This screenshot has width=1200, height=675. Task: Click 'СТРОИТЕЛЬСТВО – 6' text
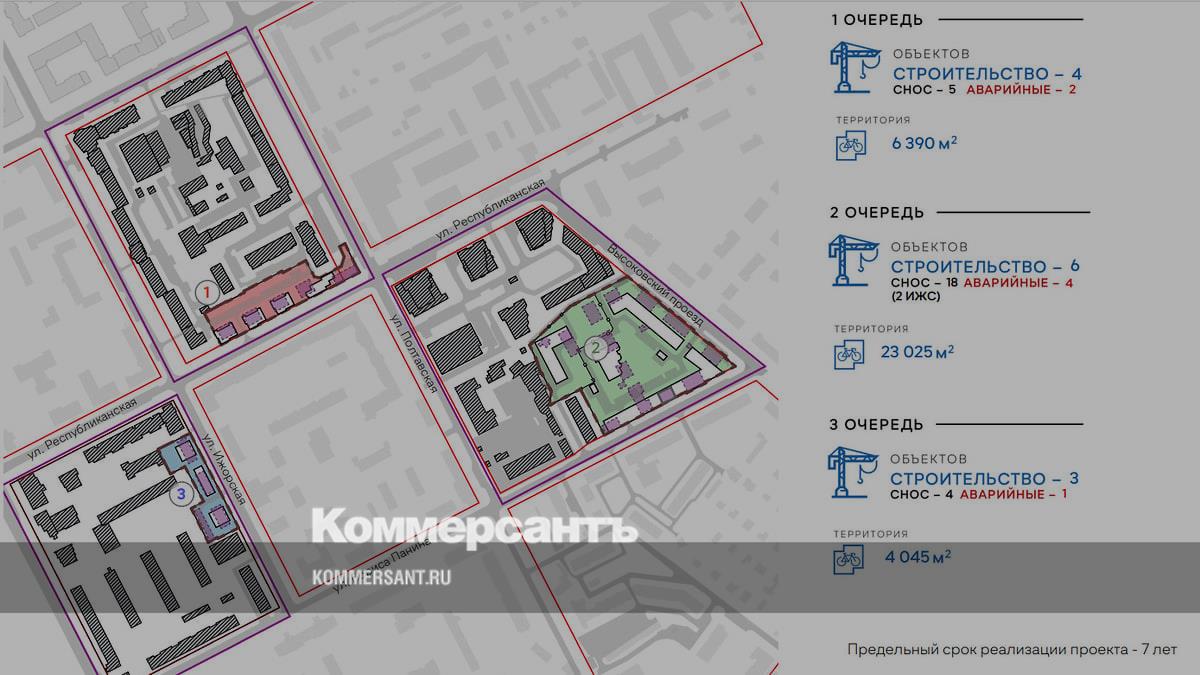985,267
